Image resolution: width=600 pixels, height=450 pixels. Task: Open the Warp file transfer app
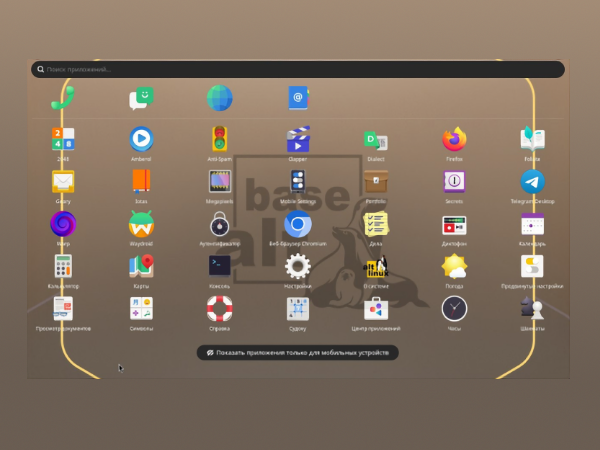[x=63, y=224]
